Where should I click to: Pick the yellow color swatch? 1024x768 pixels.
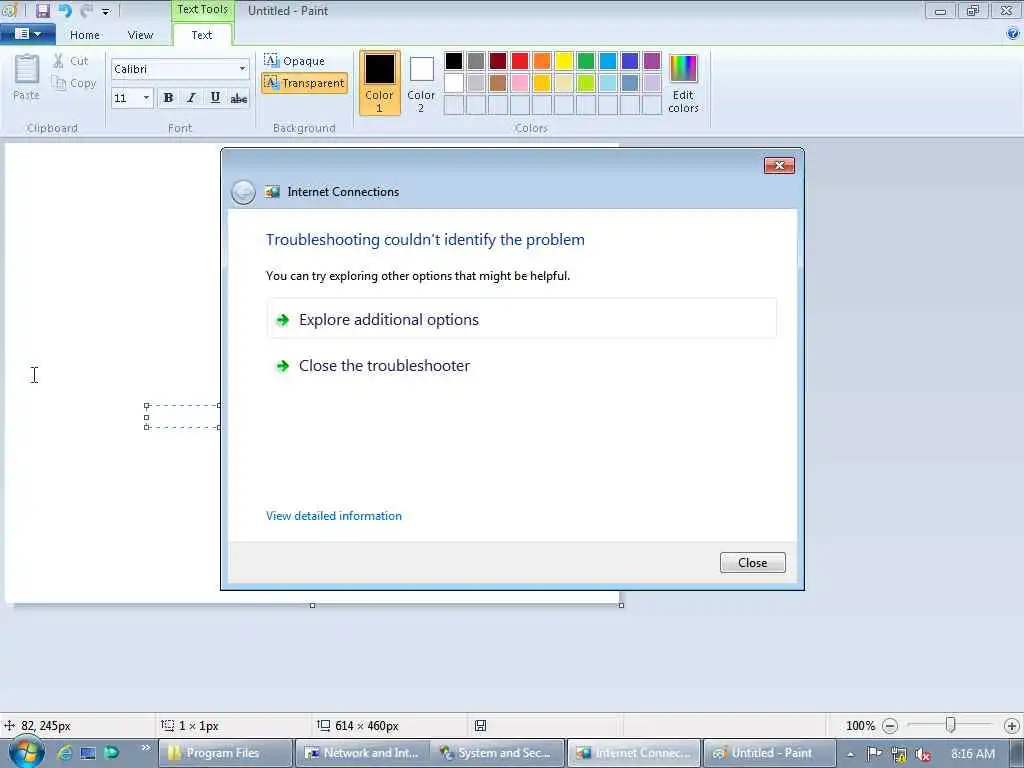pyautogui.click(x=564, y=61)
